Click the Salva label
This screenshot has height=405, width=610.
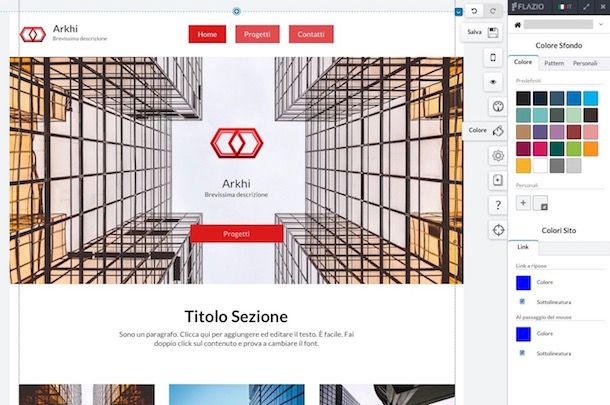(474, 32)
